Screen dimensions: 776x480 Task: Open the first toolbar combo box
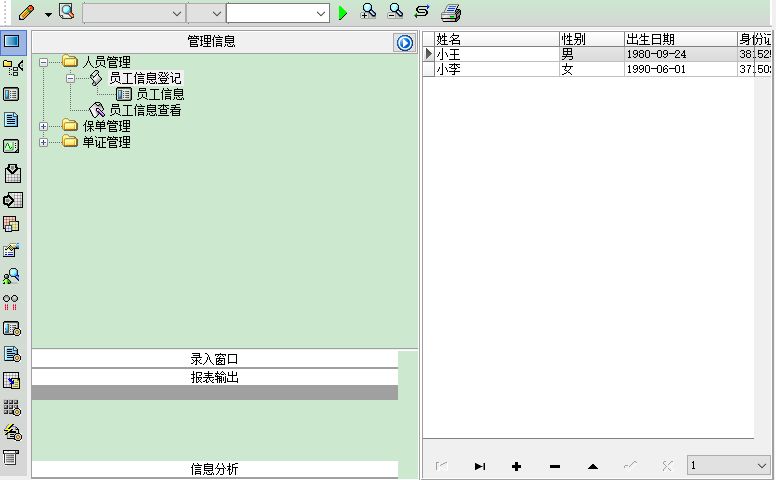click(x=134, y=13)
